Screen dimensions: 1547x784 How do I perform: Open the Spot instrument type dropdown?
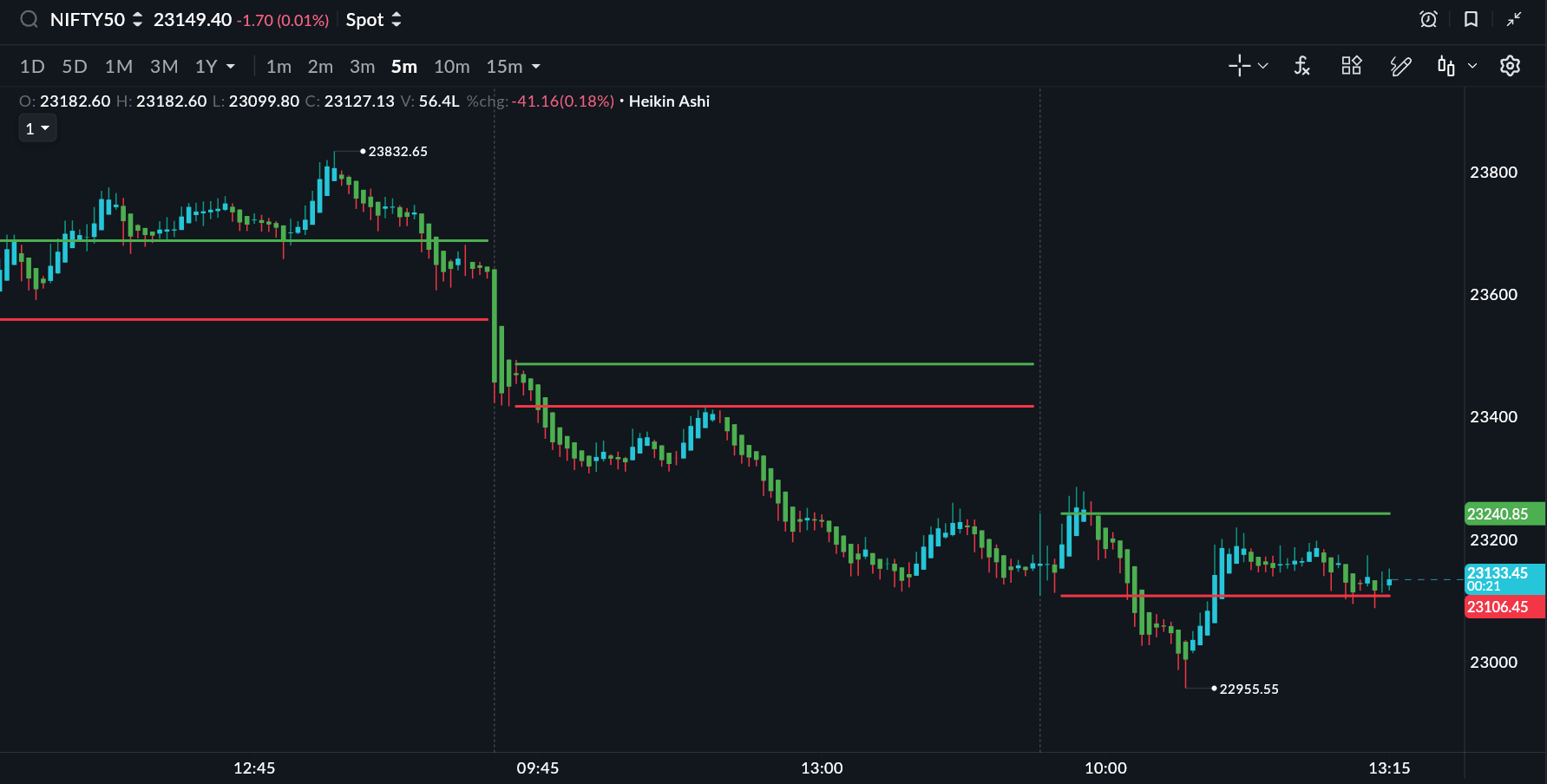point(374,19)
